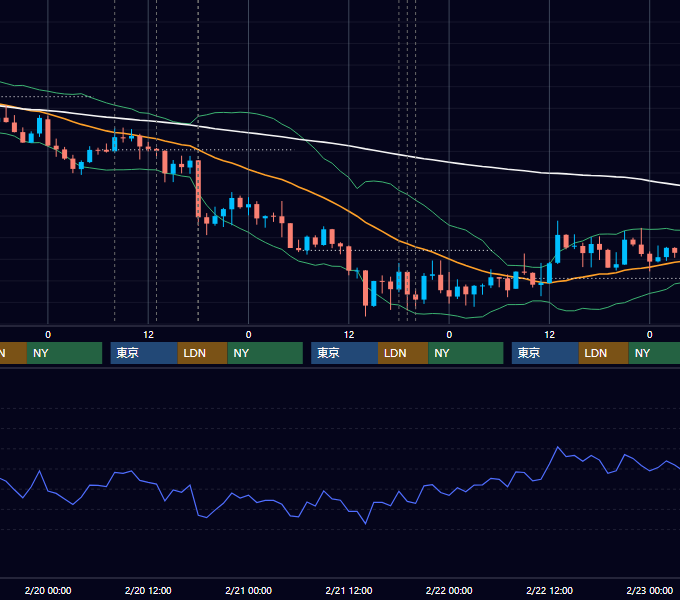Click the '12' hour label above 2/21 12:00
Viewport: 680px width, 600px height.
coord(349,335)
